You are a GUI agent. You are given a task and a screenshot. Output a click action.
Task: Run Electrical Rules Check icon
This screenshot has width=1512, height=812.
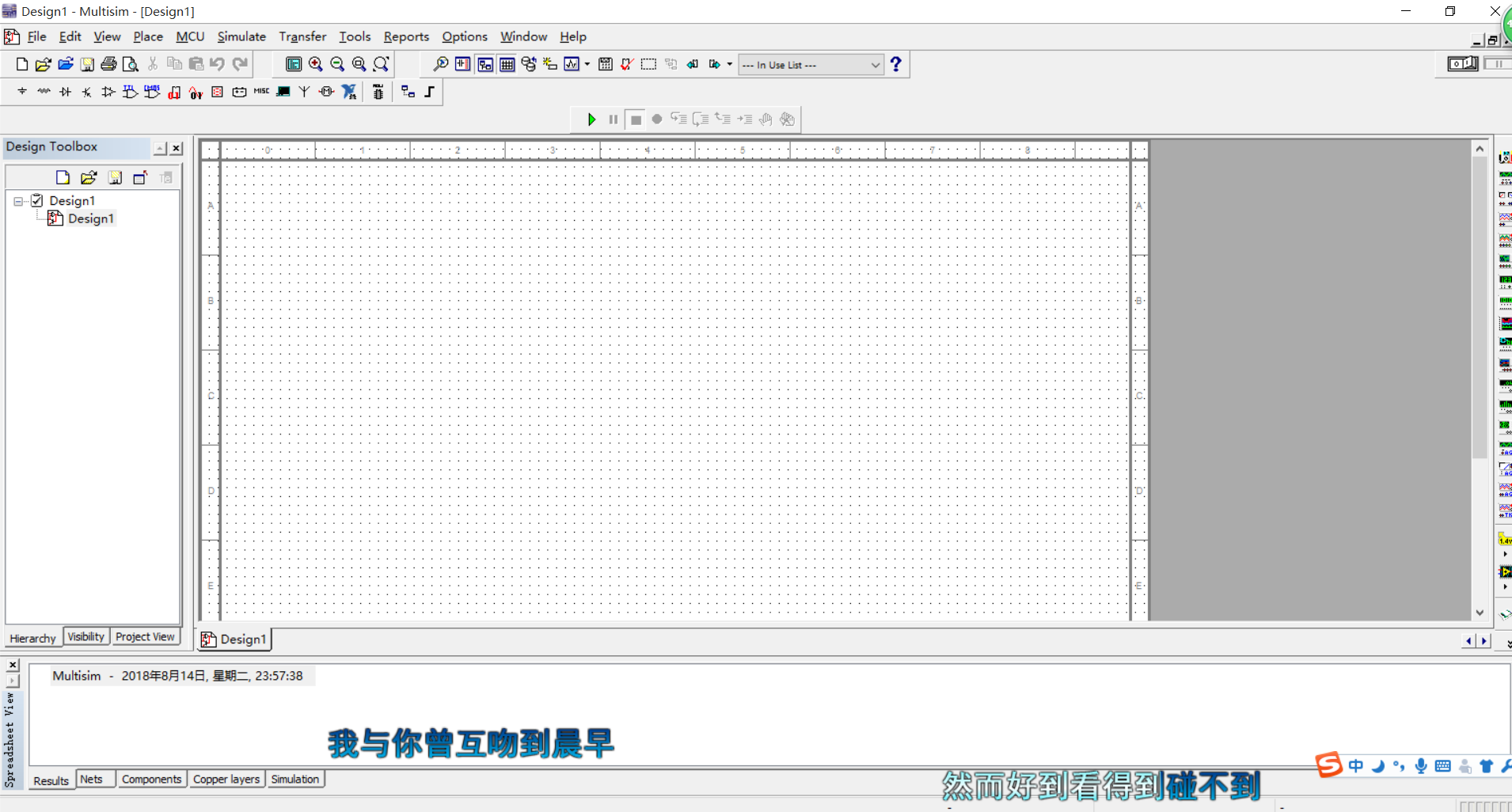627,64
